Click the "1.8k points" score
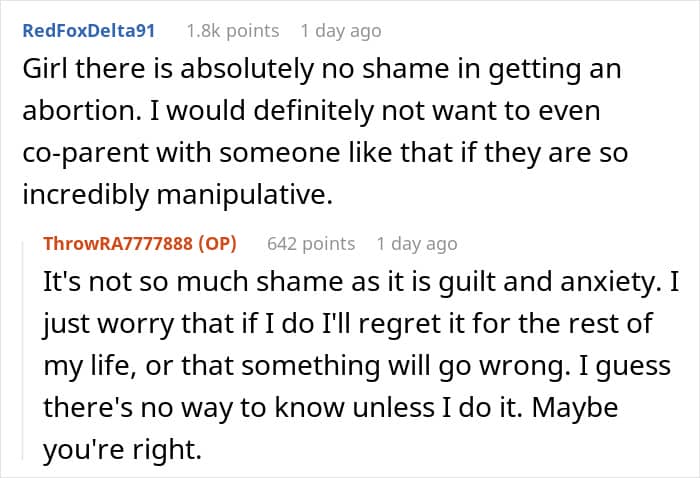 [232, 31]
